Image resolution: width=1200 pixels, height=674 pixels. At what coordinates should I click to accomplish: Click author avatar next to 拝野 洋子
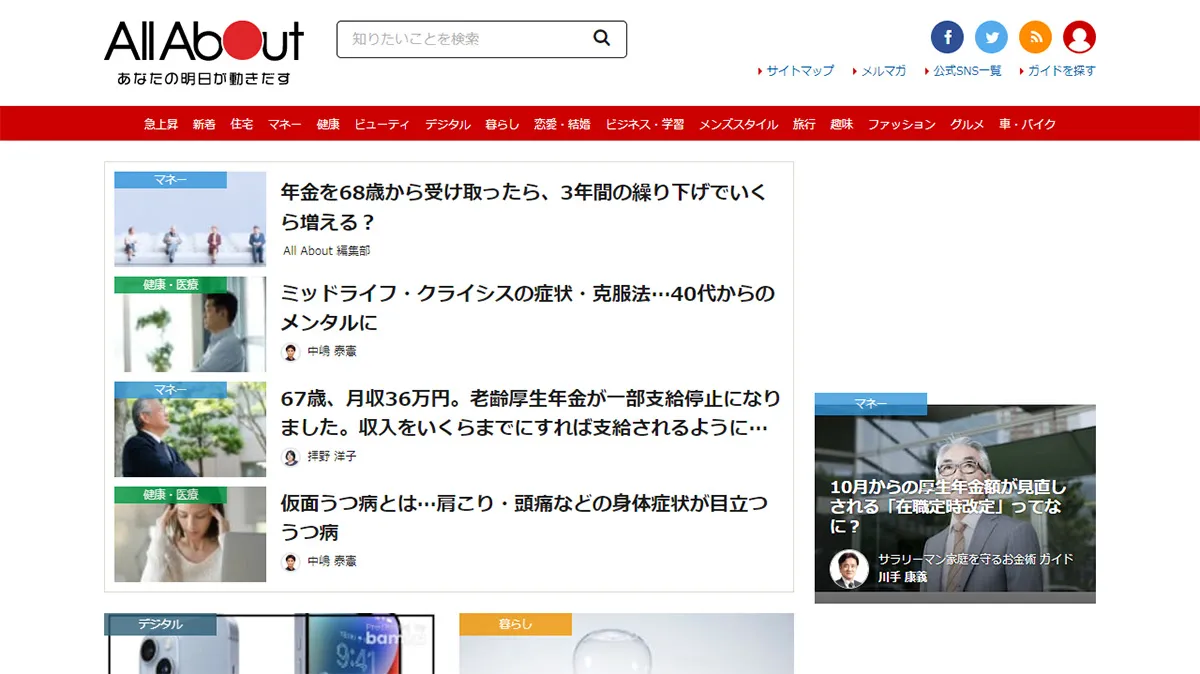pyautogui.click(x=291, y=457)
